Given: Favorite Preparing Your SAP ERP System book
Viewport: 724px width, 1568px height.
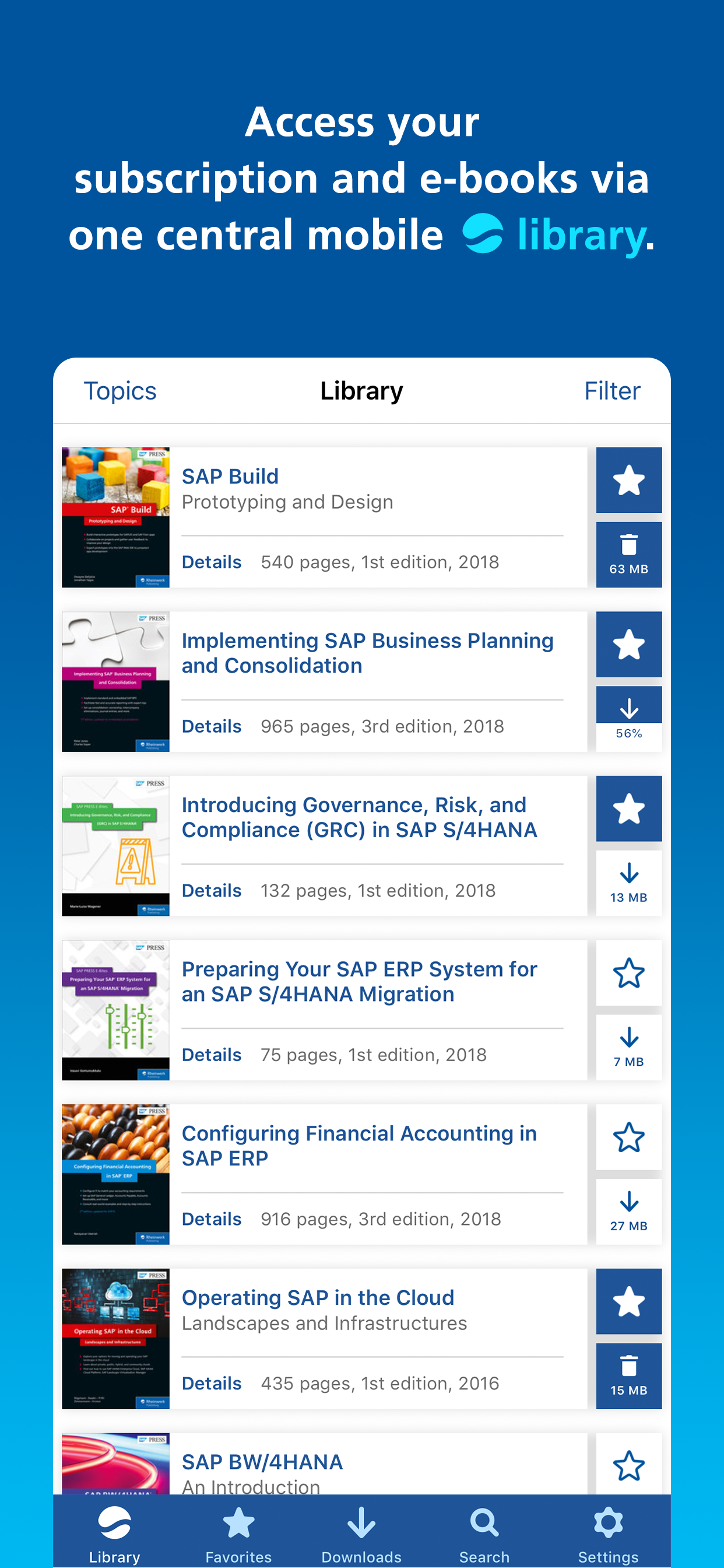Looking at the screenshot, I should (x=628, y=972).
